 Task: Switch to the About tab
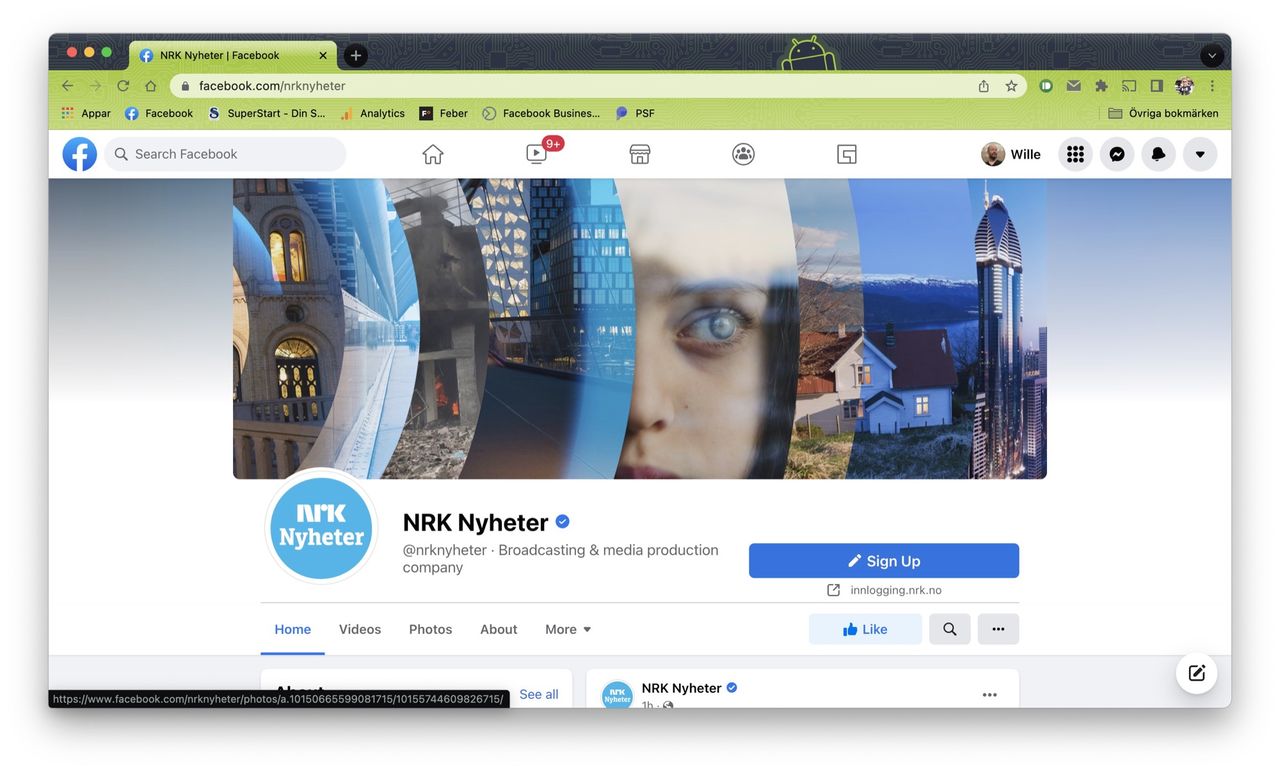498,629
